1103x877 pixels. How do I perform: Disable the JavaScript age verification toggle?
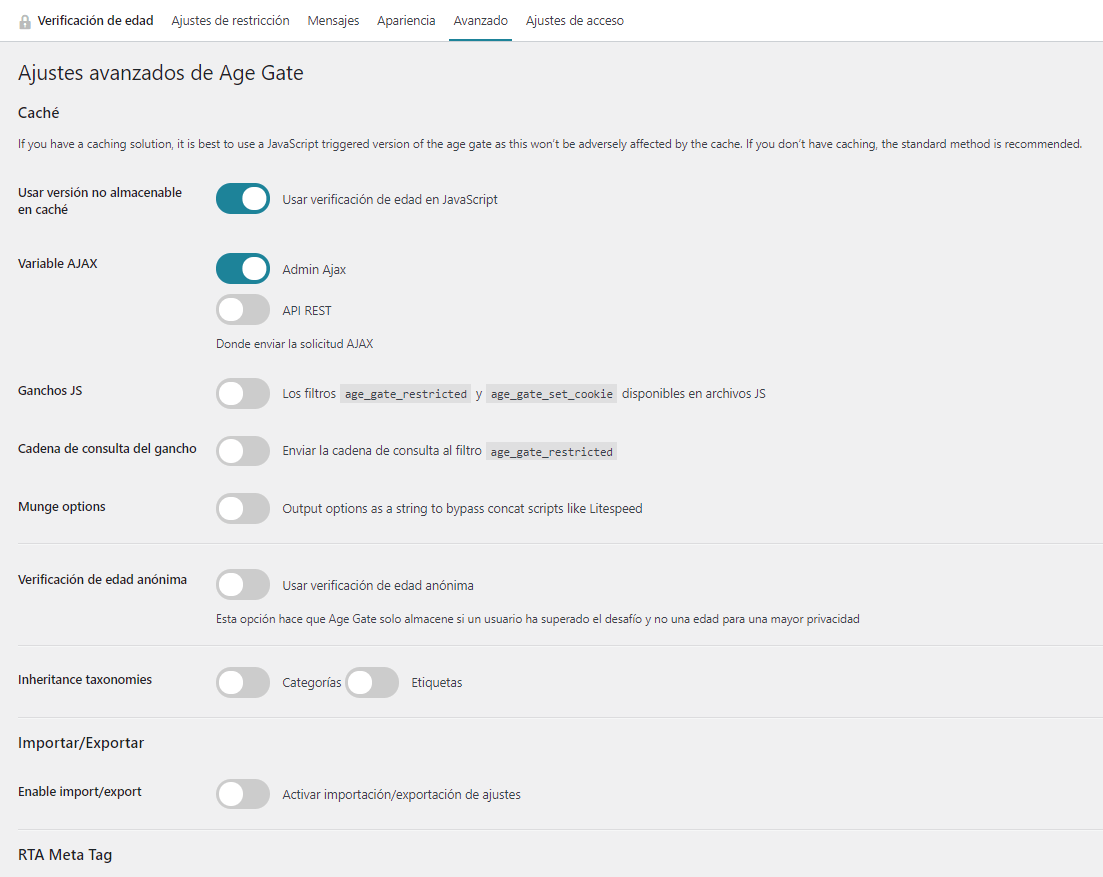pyautogui.click(x=243, y=199)
